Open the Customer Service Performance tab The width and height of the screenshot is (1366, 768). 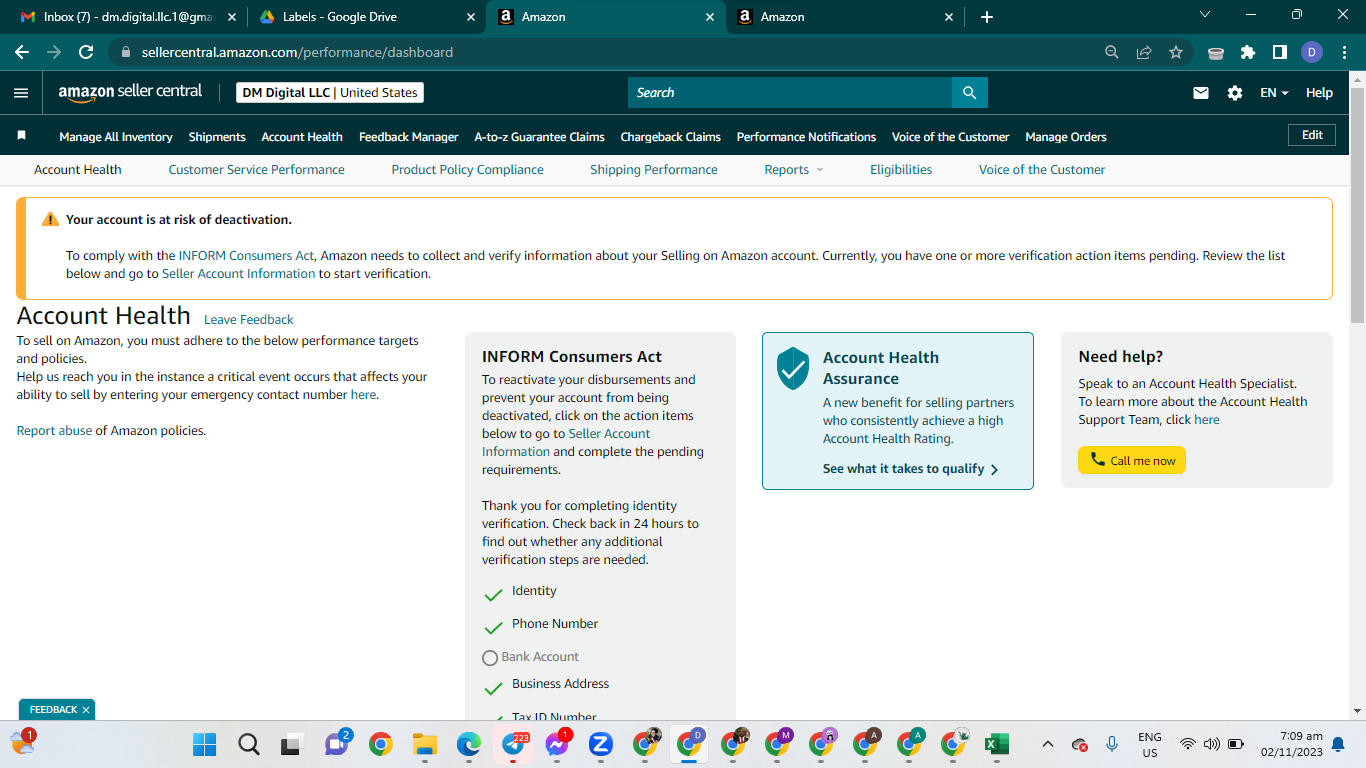point(256,170)
